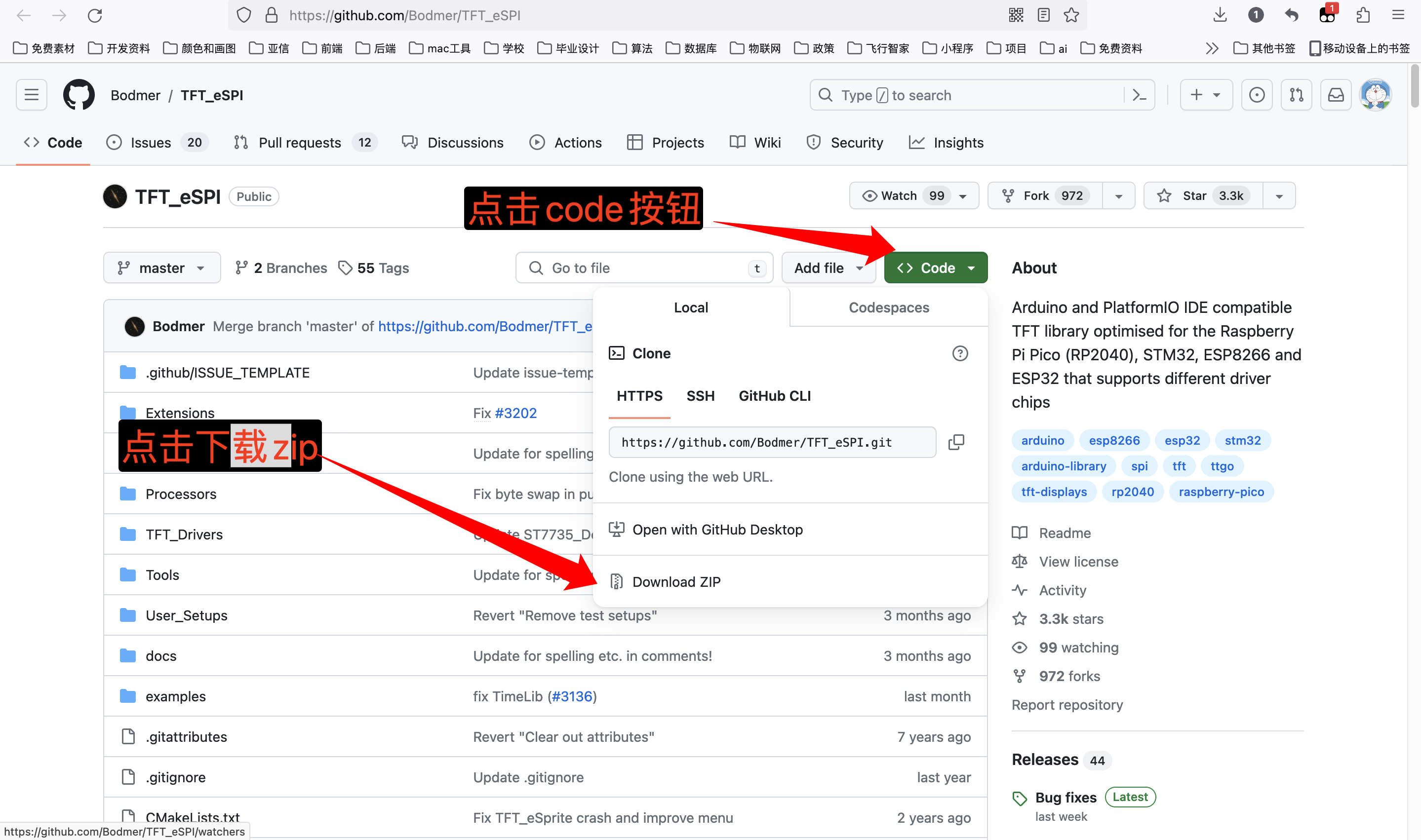1421x840 pixels.
Task: Open the issues icon in top header
Action: (x=1257, y=95)
